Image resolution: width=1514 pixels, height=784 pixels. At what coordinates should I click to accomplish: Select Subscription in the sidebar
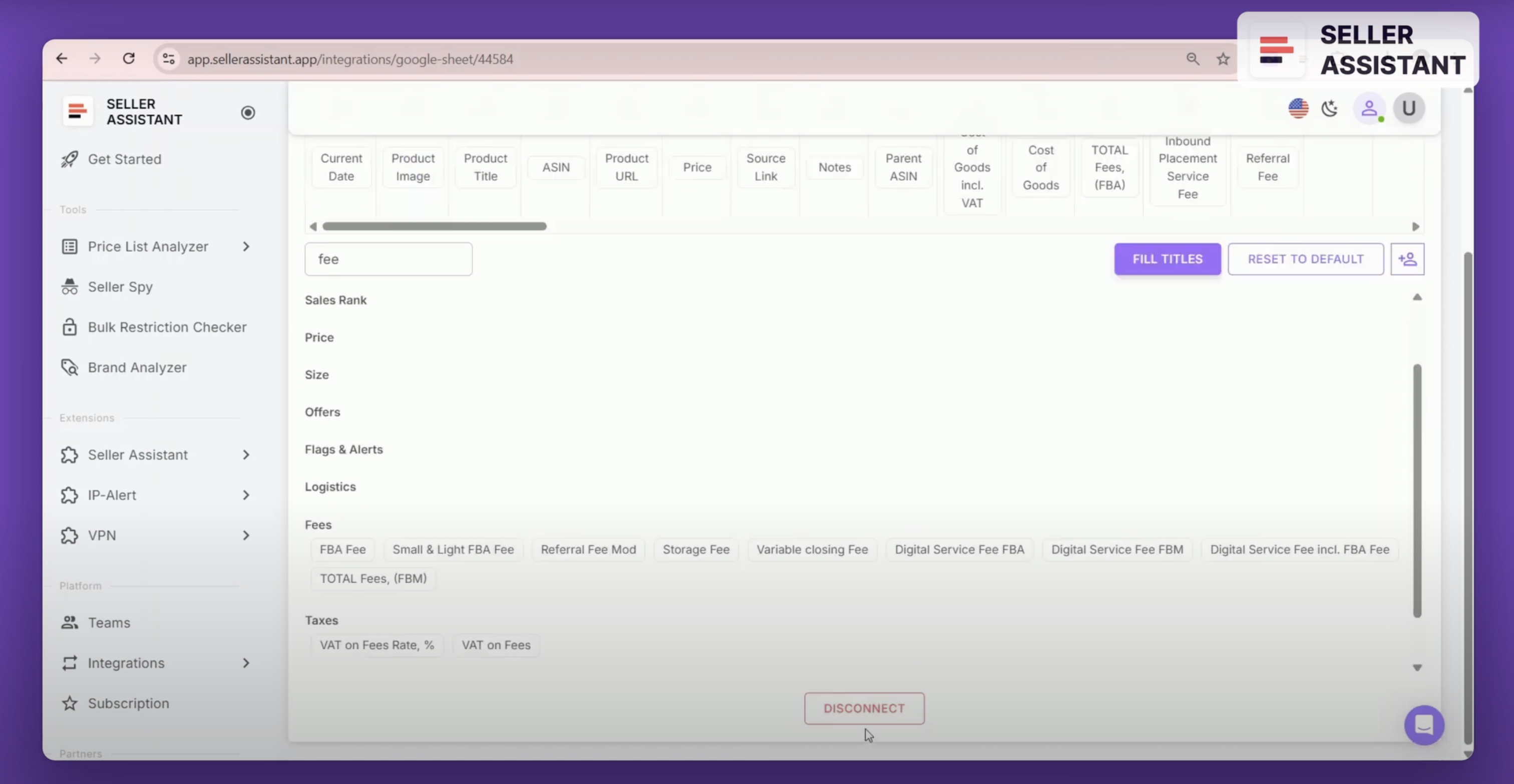coord(128,703)
